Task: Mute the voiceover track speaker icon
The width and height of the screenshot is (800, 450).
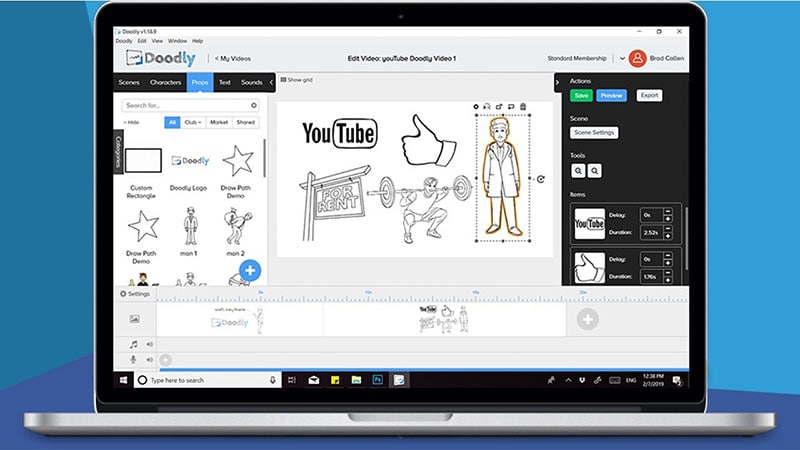Action: 149,360
